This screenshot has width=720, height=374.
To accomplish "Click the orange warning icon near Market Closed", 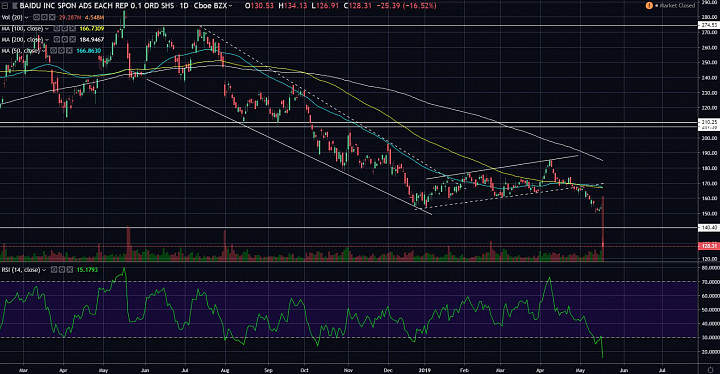I will [x=649, y=6].
